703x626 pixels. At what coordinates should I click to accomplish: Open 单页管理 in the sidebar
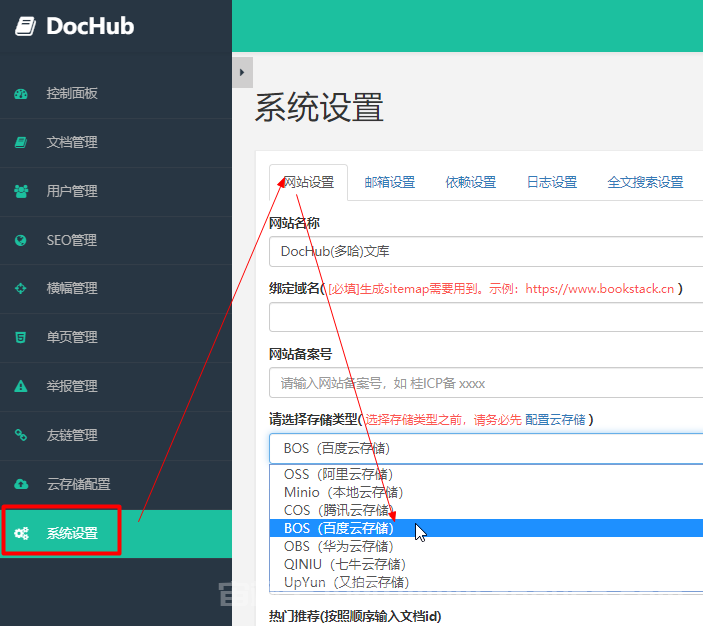pyautogui.click(x=116, y=337)
